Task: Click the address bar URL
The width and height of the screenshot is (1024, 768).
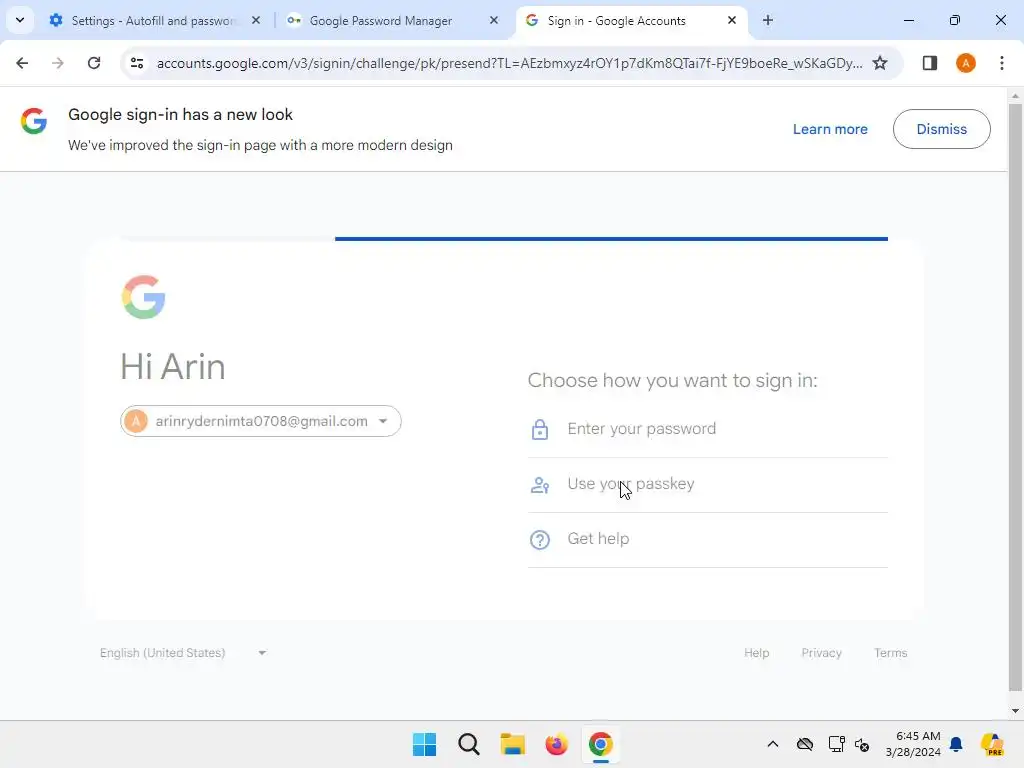Action: [x=509, y=63]
